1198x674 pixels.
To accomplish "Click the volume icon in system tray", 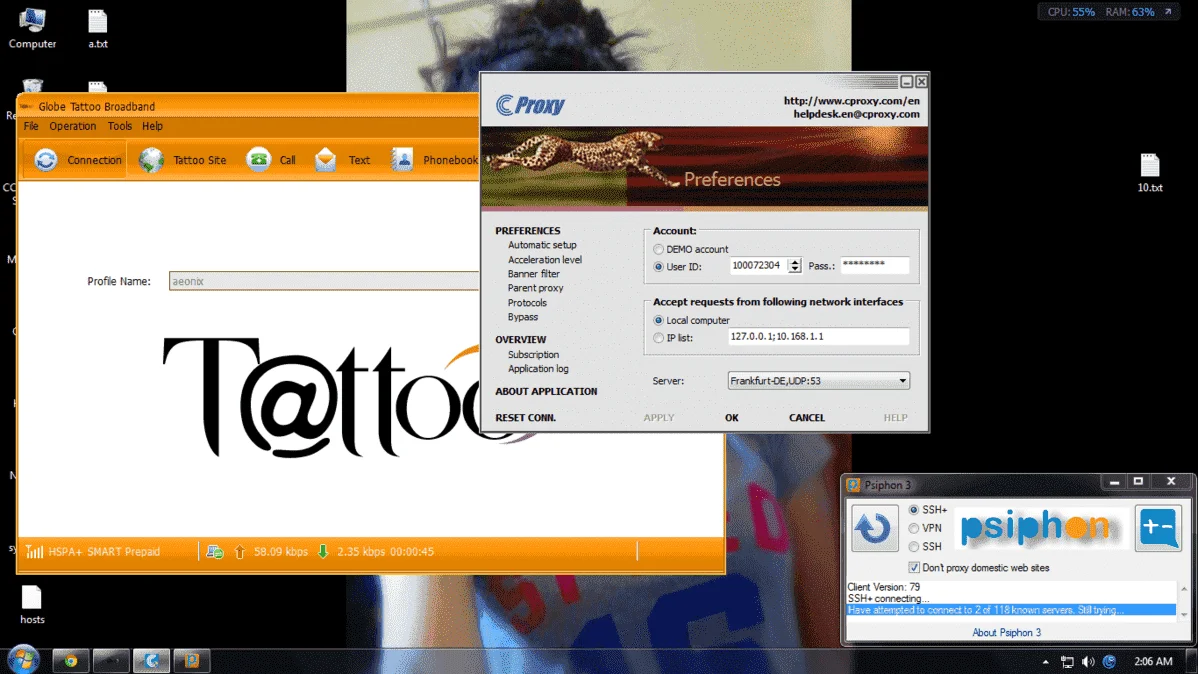I will tap(1088, 662).
